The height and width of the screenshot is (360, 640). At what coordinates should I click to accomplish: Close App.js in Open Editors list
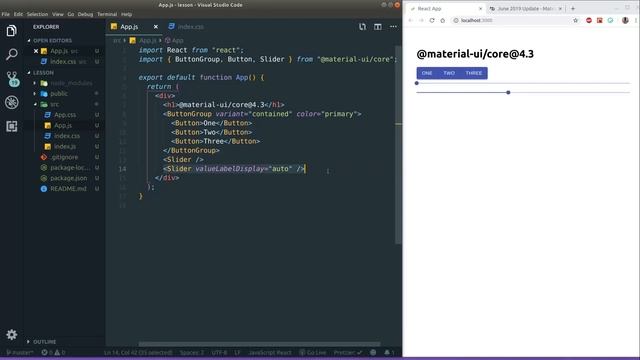click(36, 51)
